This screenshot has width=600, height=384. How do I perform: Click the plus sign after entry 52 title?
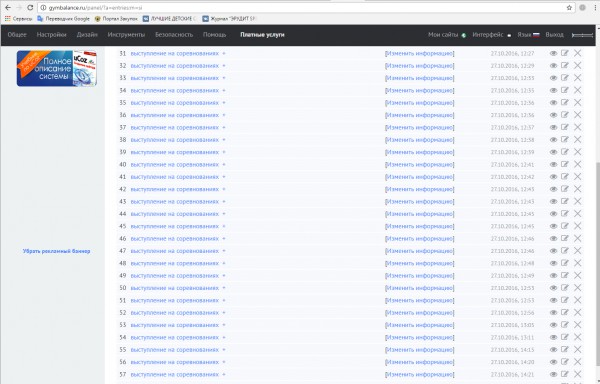click(224, 312)
